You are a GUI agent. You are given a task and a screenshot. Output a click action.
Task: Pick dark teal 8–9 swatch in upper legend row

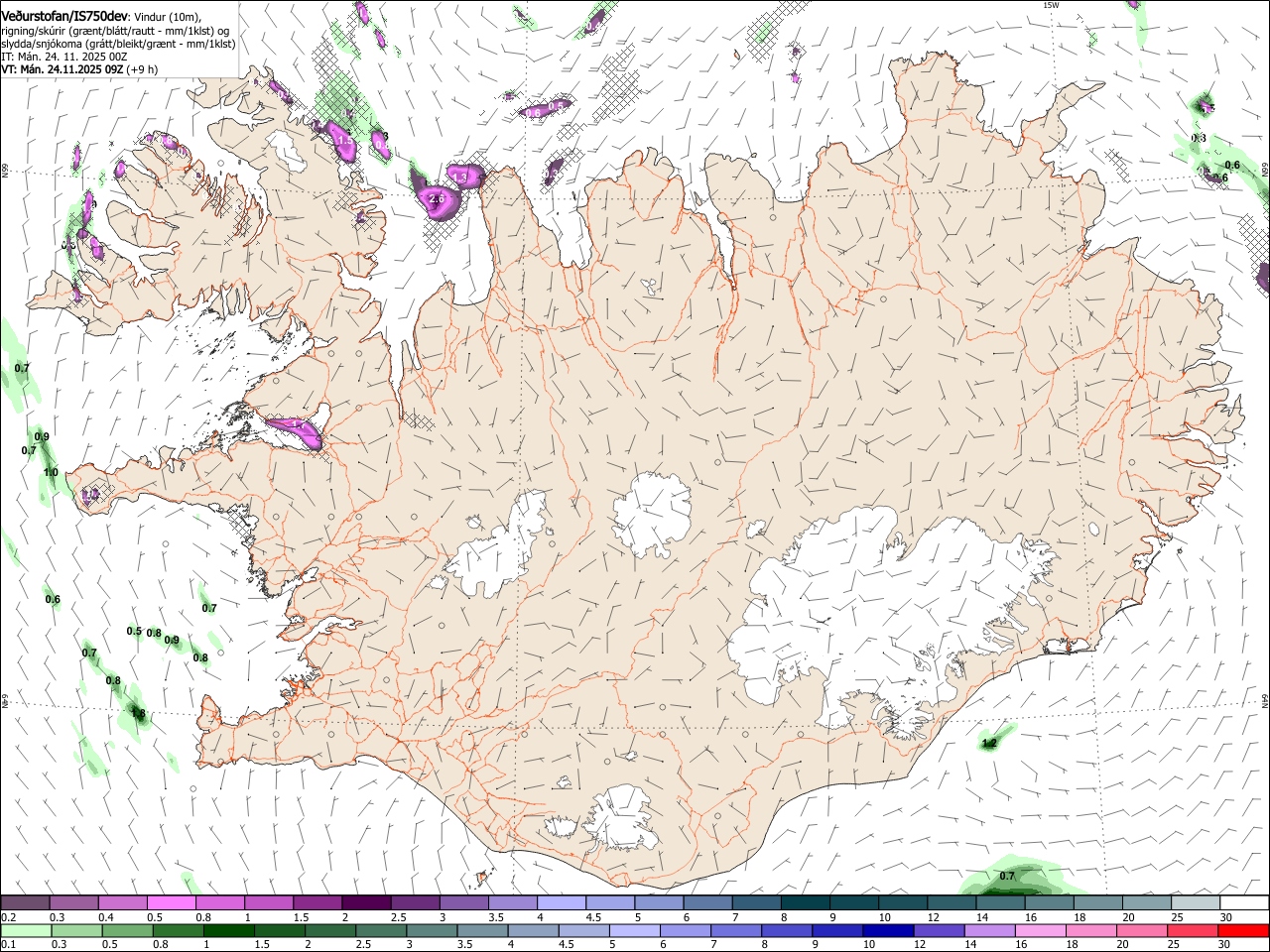pyautogui.click(x=805, y=902)
